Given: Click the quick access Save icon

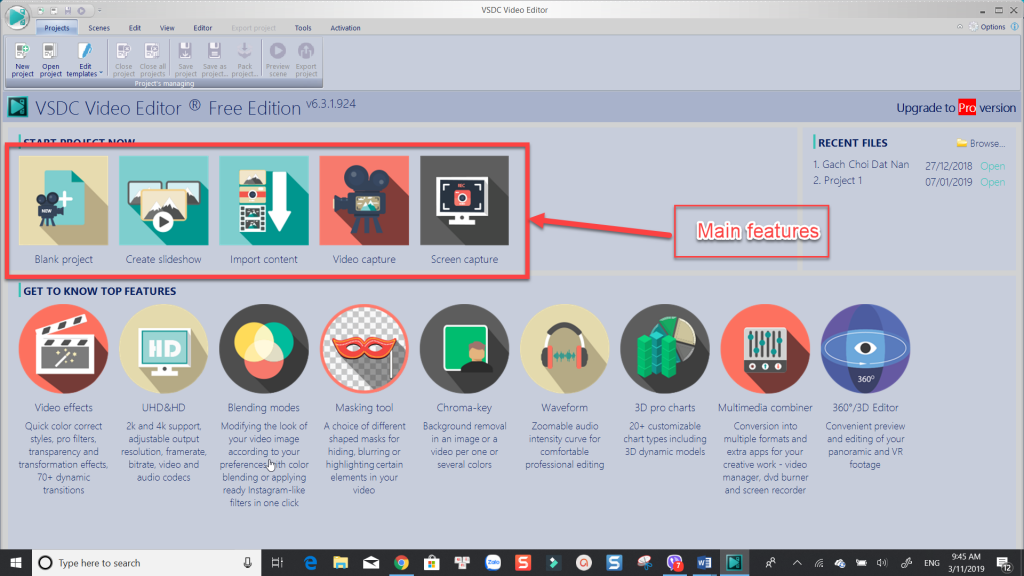Looking at the screenshot, I should coord(67,10).
